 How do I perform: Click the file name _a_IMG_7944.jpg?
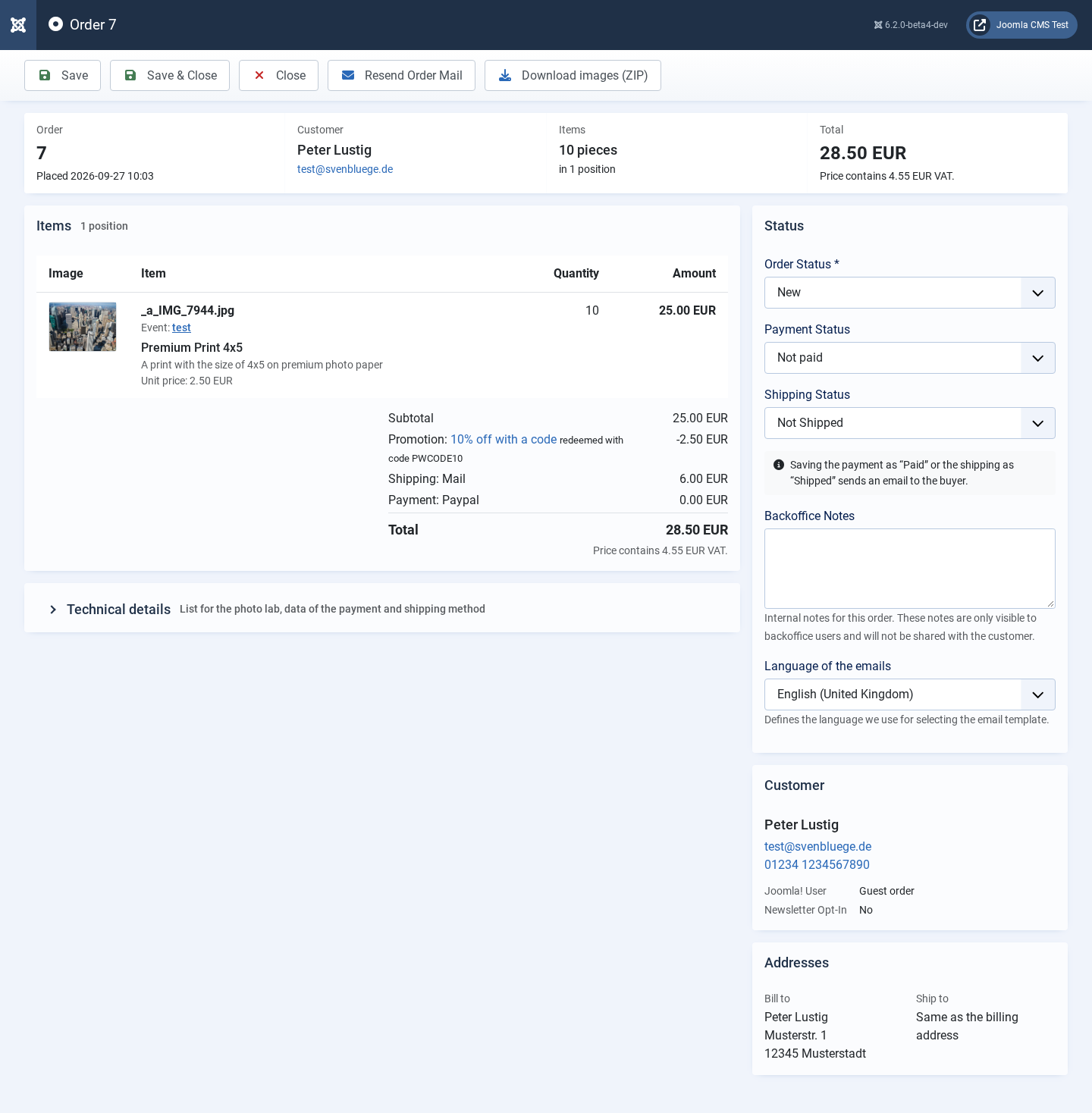(x=187, y=310)
